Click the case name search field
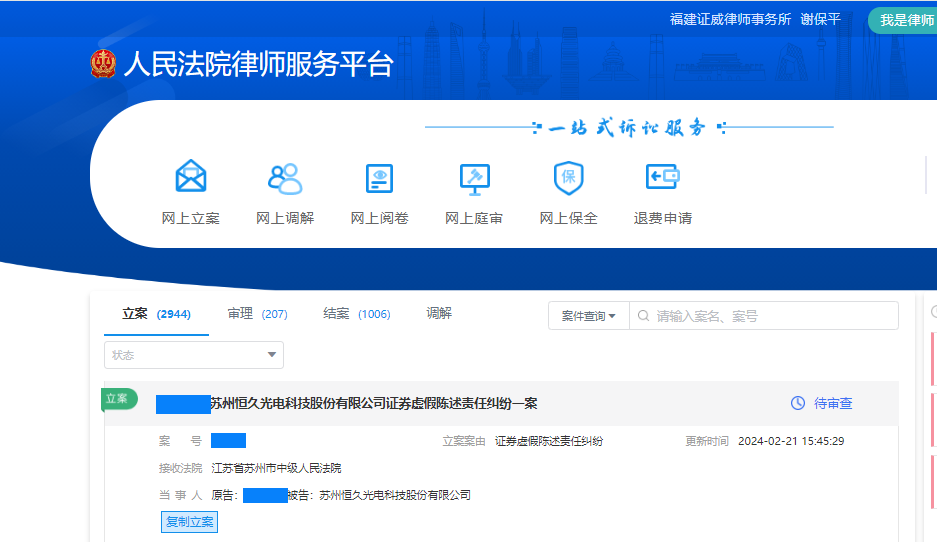 764,316
